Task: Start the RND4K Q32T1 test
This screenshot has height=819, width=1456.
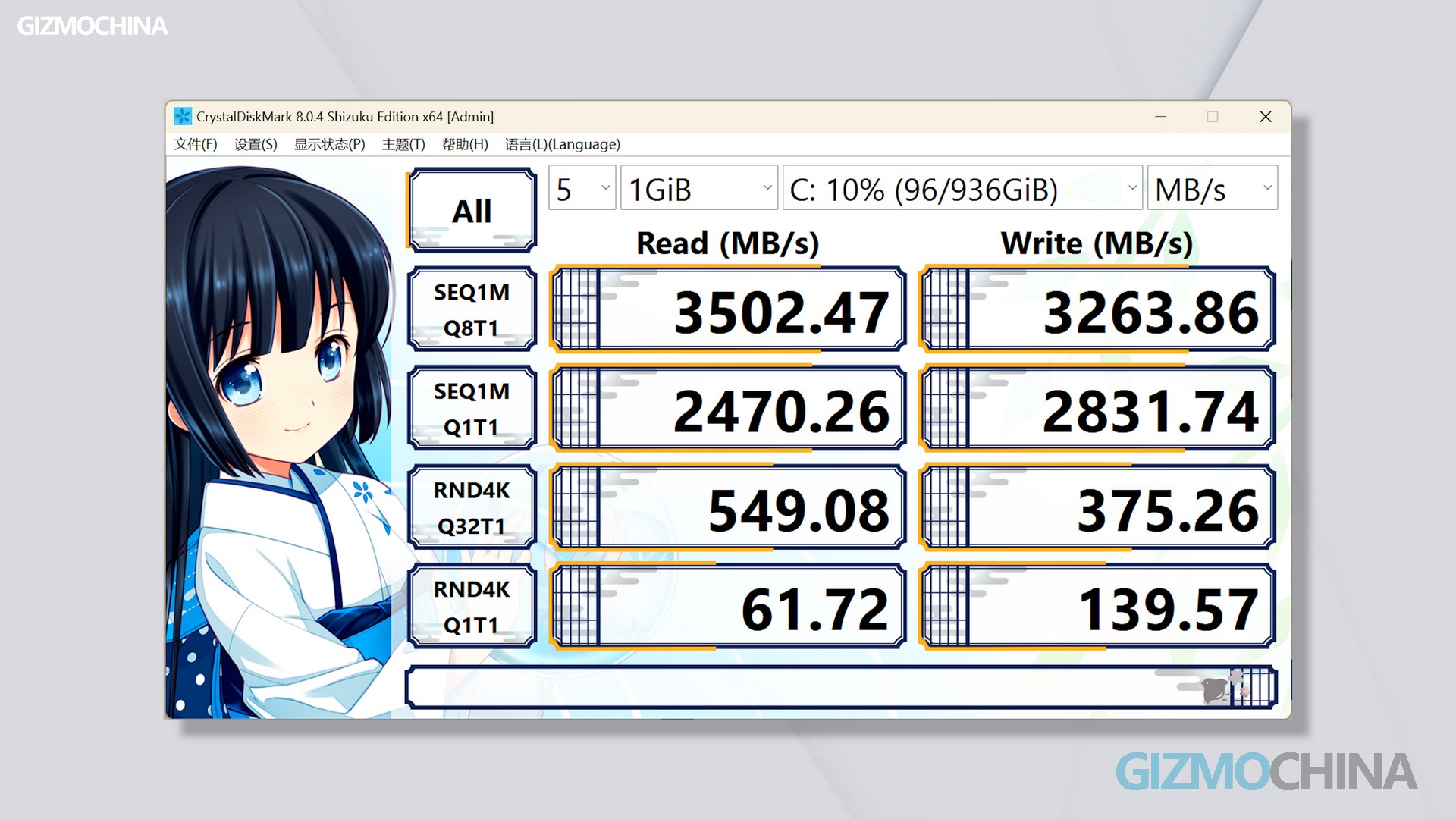Action: point(472,507)
